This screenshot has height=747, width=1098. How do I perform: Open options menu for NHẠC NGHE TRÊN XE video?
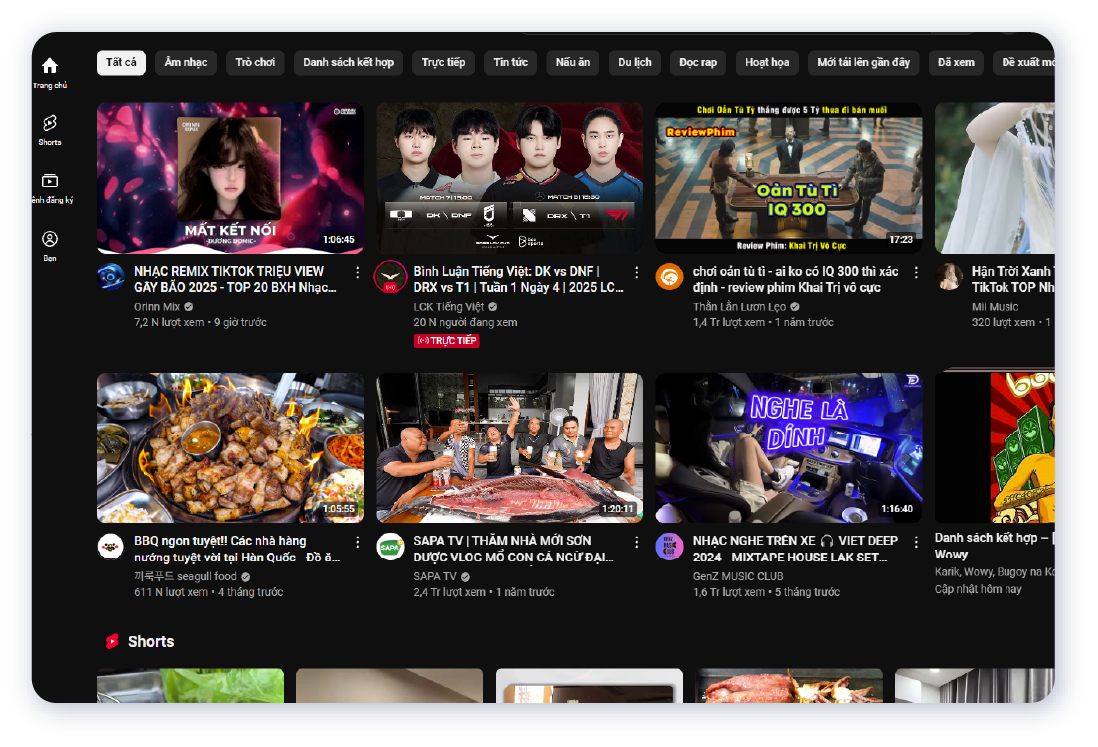click(916, 542)
